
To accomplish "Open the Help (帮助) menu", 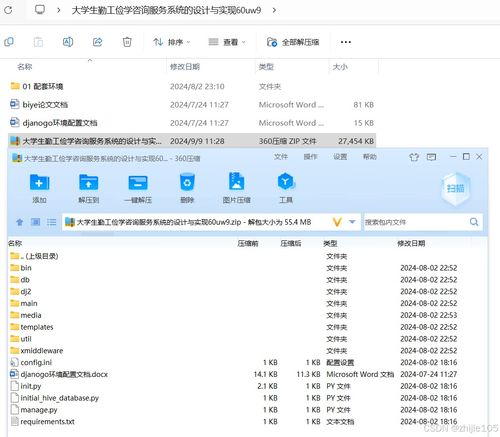I will tap(370, 157).
